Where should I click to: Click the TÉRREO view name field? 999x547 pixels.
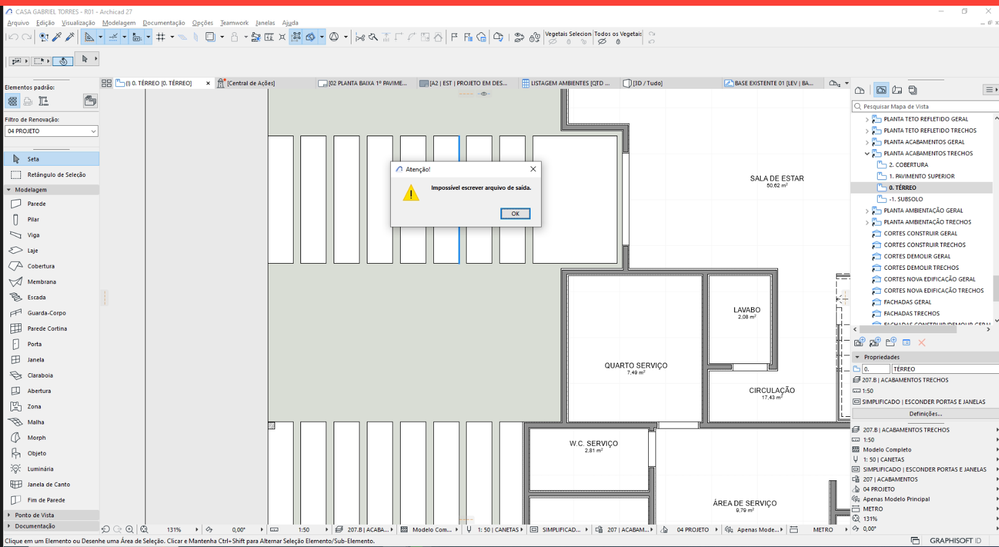click(x=944, y=369)
